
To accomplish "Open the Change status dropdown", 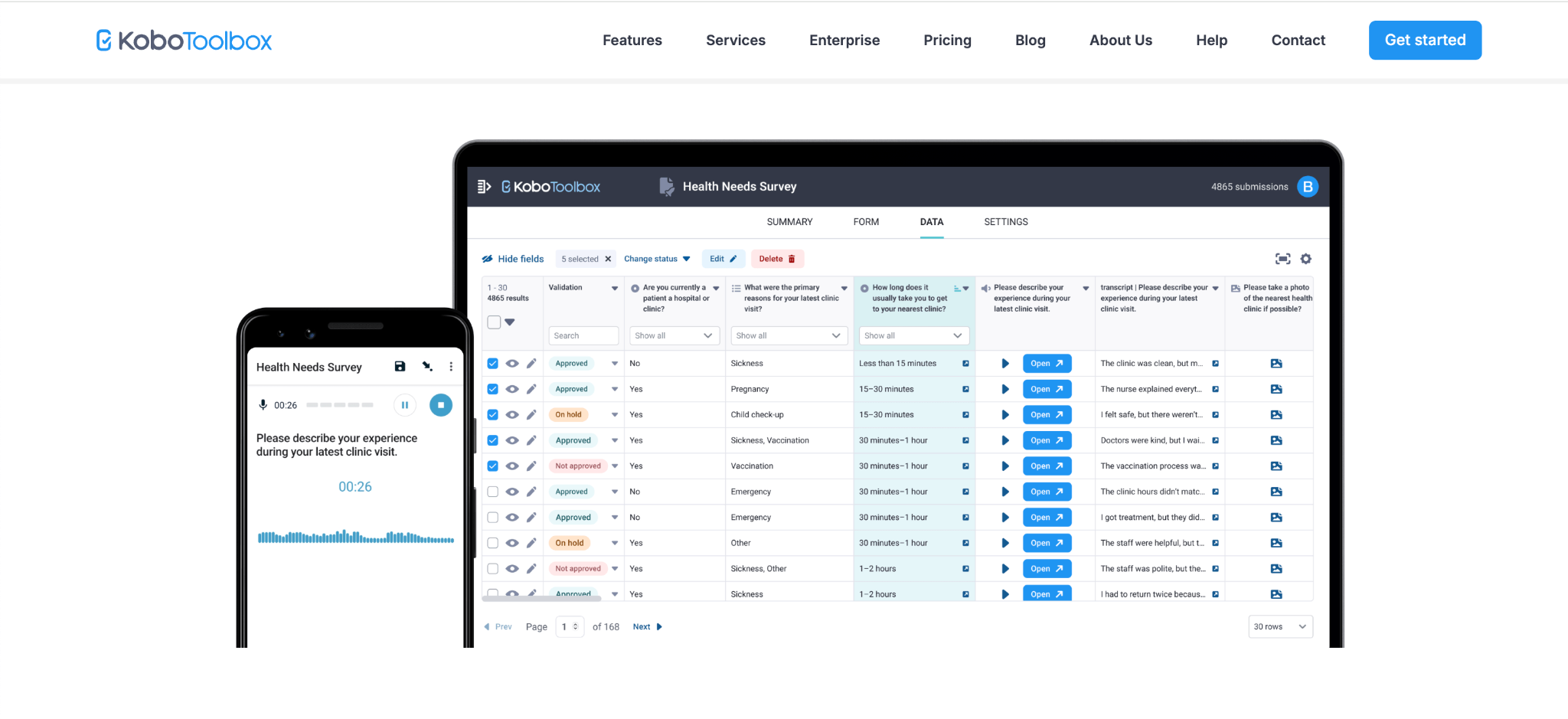I will [x=657, y=259].
